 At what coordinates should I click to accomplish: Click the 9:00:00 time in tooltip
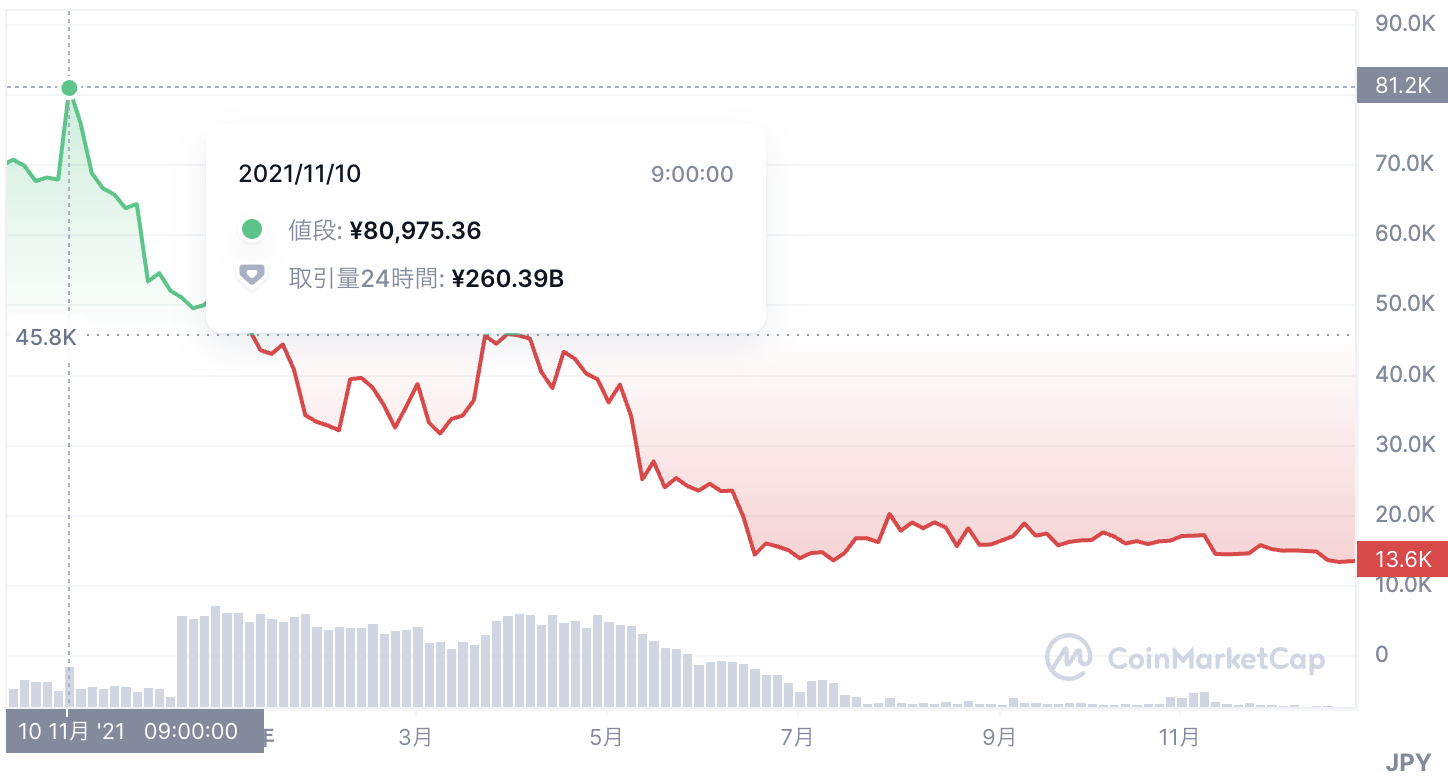point(691,174)
